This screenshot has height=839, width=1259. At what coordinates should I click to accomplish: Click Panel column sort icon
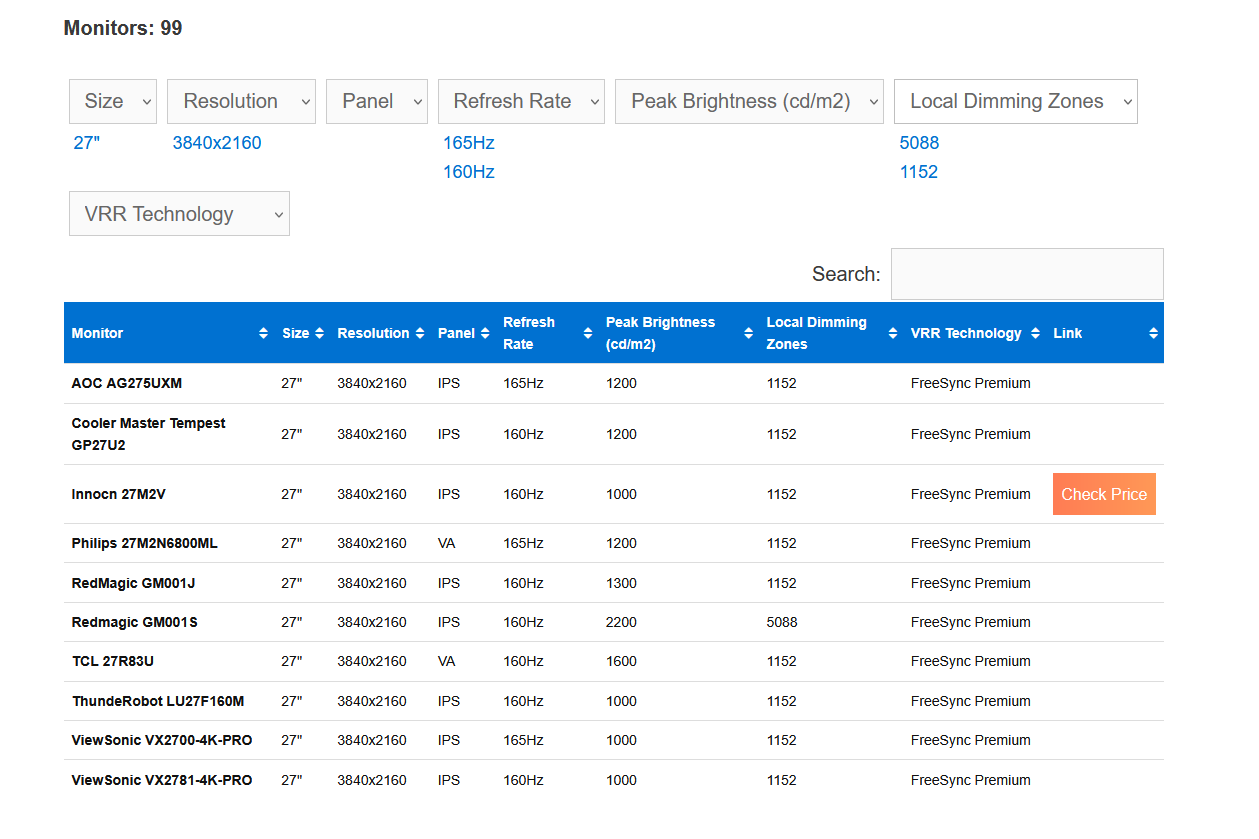click(x=485, y=333)
